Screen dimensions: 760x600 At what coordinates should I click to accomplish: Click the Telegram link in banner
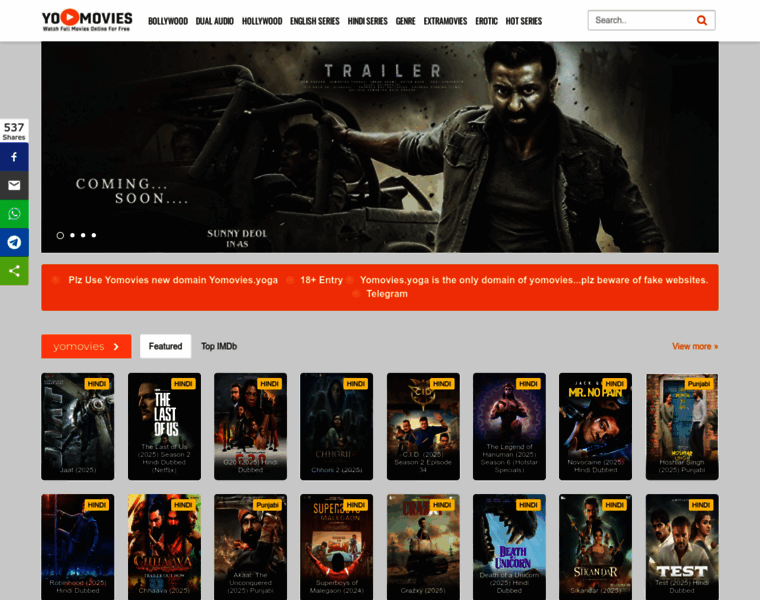coord(387,294)
